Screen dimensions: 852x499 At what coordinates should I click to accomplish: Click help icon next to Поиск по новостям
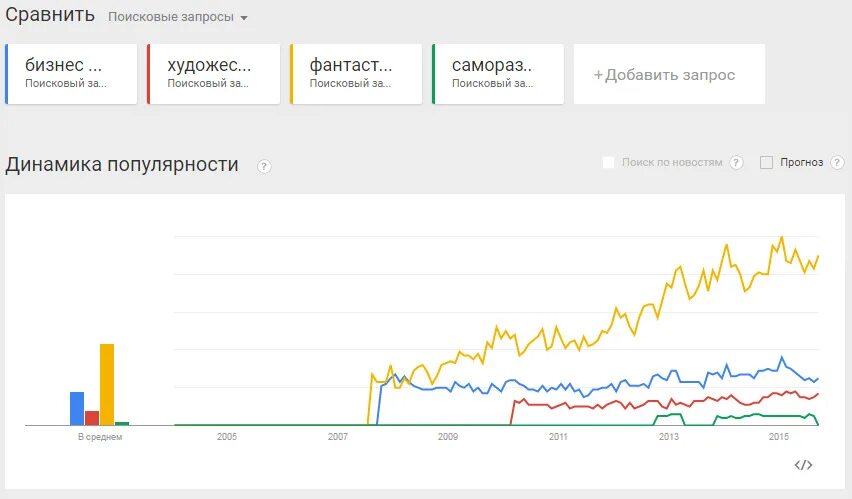[x=736, y=162]
